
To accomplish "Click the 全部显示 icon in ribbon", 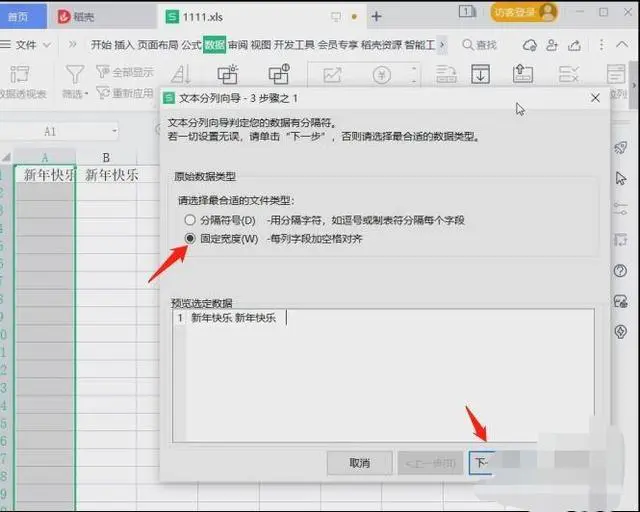I will point(103,73).
